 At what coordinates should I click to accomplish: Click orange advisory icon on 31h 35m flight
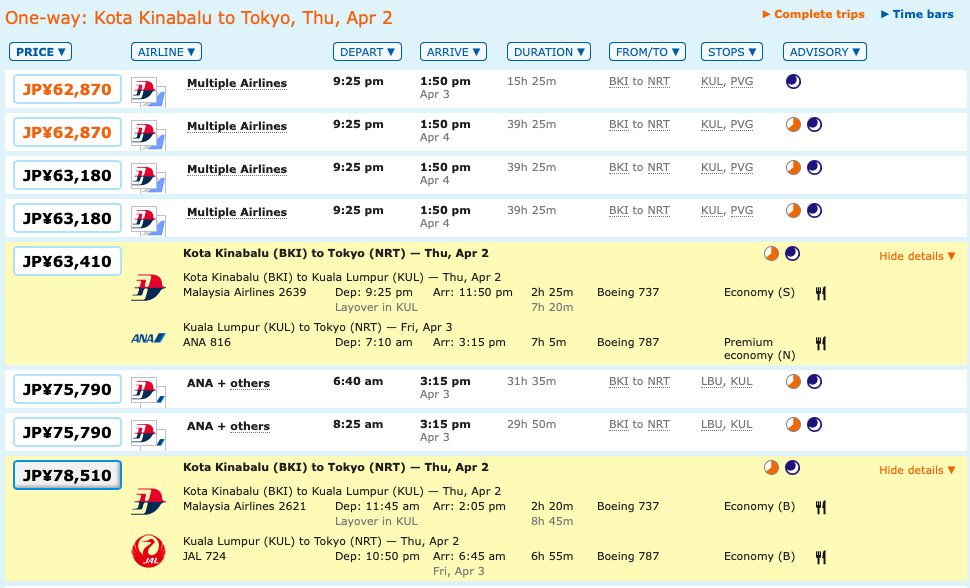pyautogui.click(x=793, y=381)
